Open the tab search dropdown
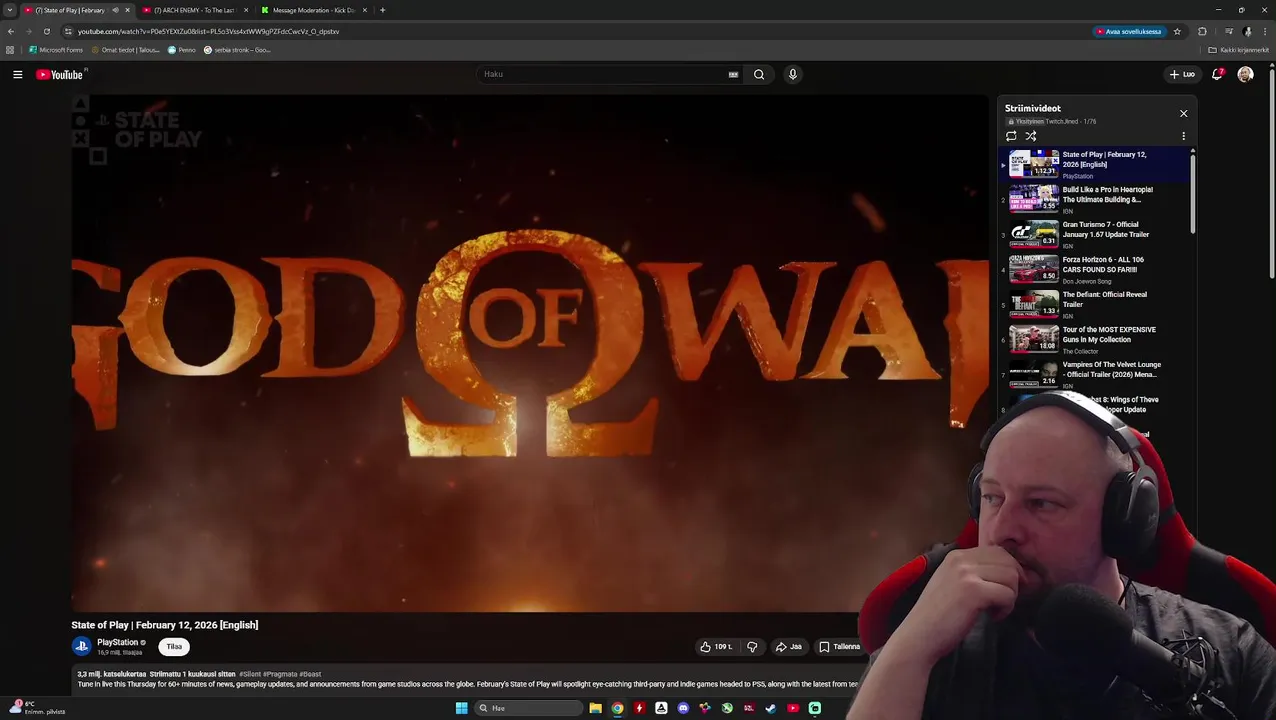 click(x=9, y=10)
